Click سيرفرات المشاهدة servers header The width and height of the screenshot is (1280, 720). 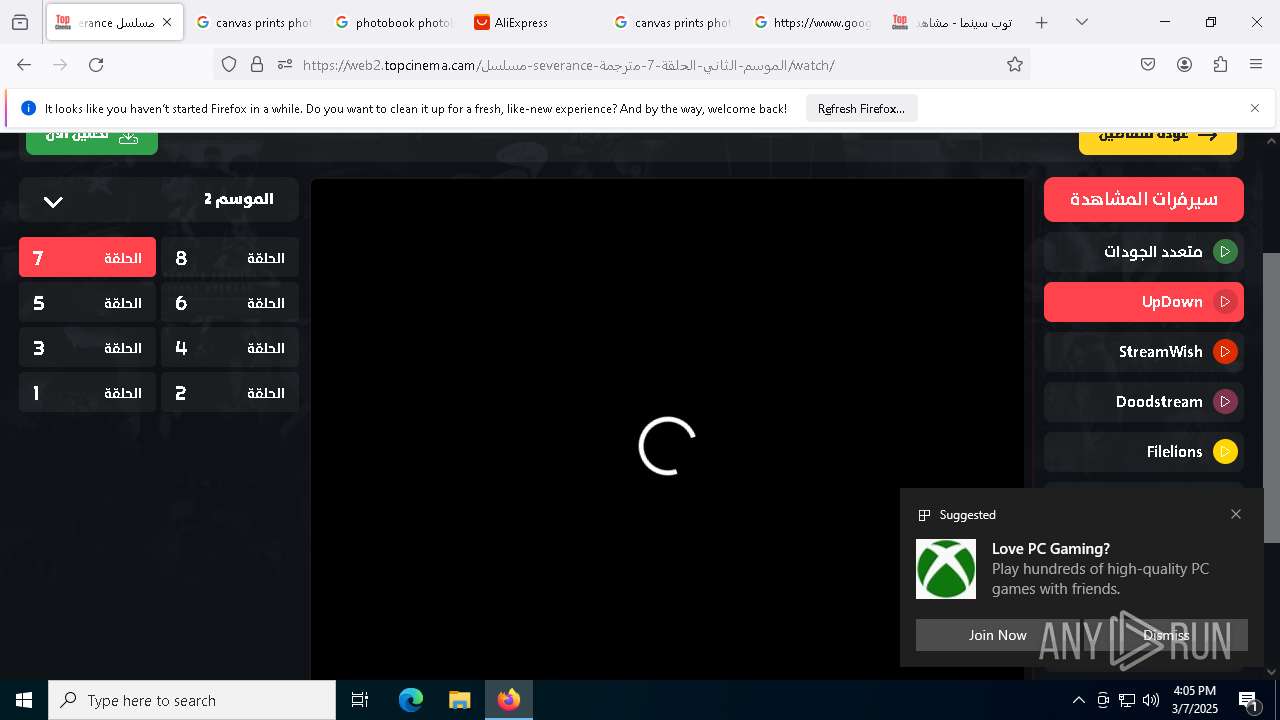tap(1144, 199)
